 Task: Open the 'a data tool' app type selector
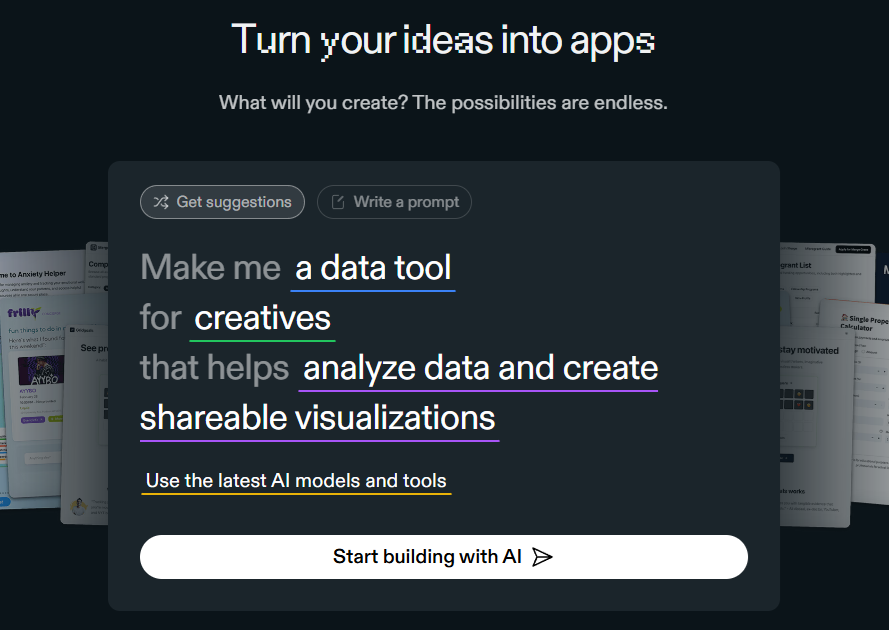click(x=373, y=268)
